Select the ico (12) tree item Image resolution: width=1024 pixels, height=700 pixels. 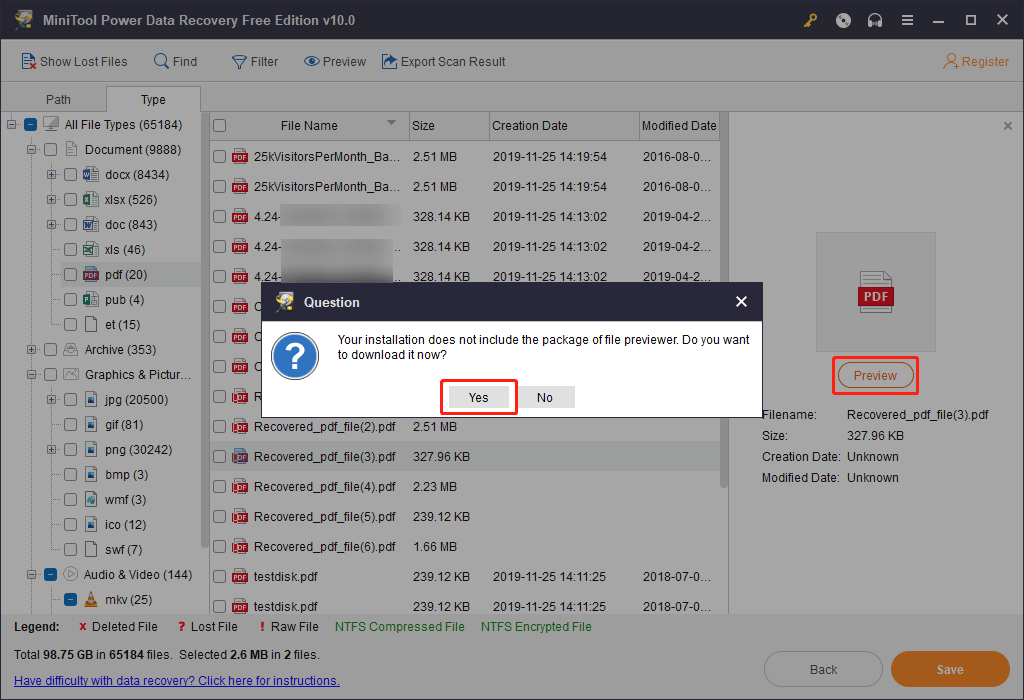[x=125, y=524]
